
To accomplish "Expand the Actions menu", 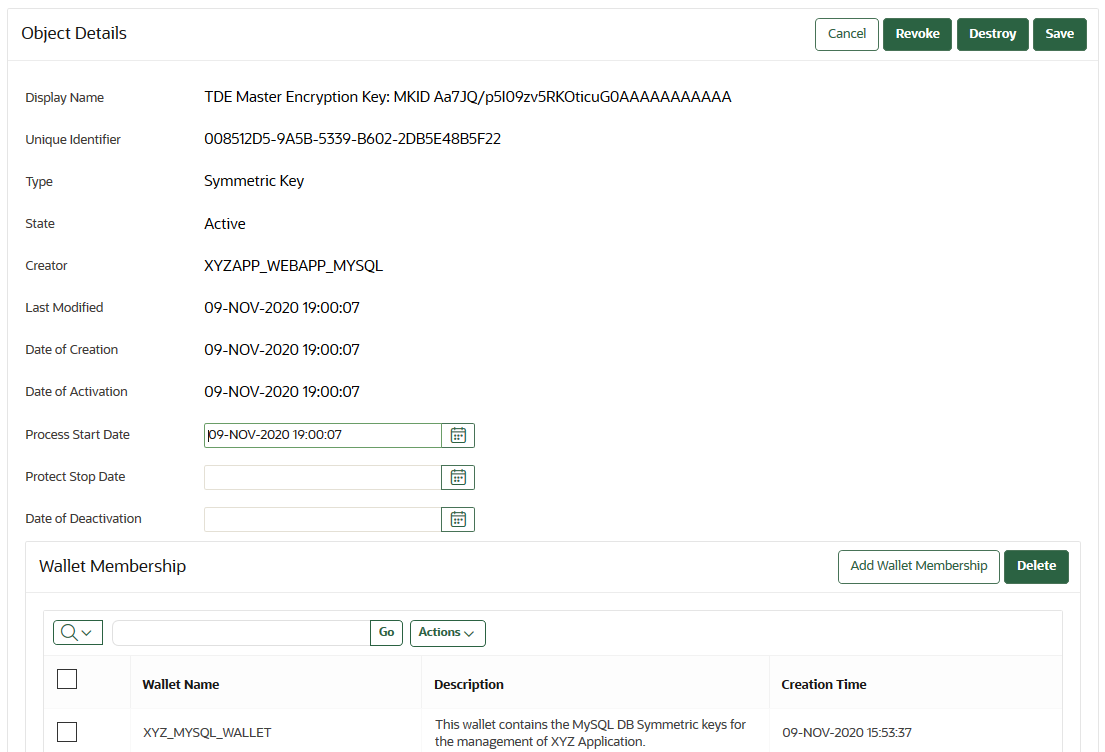I will (x=447, y=633).
